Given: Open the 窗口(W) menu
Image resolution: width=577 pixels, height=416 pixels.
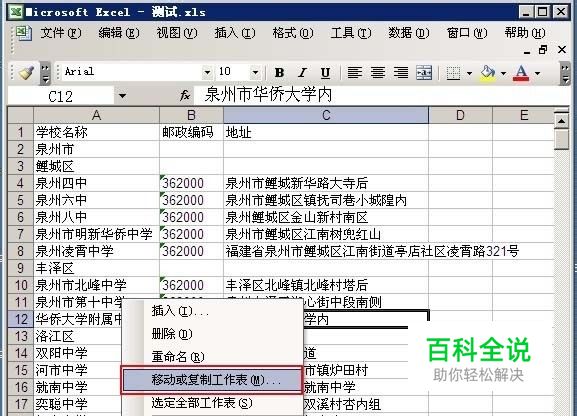Looking at the screenshot, I should 467,33.
